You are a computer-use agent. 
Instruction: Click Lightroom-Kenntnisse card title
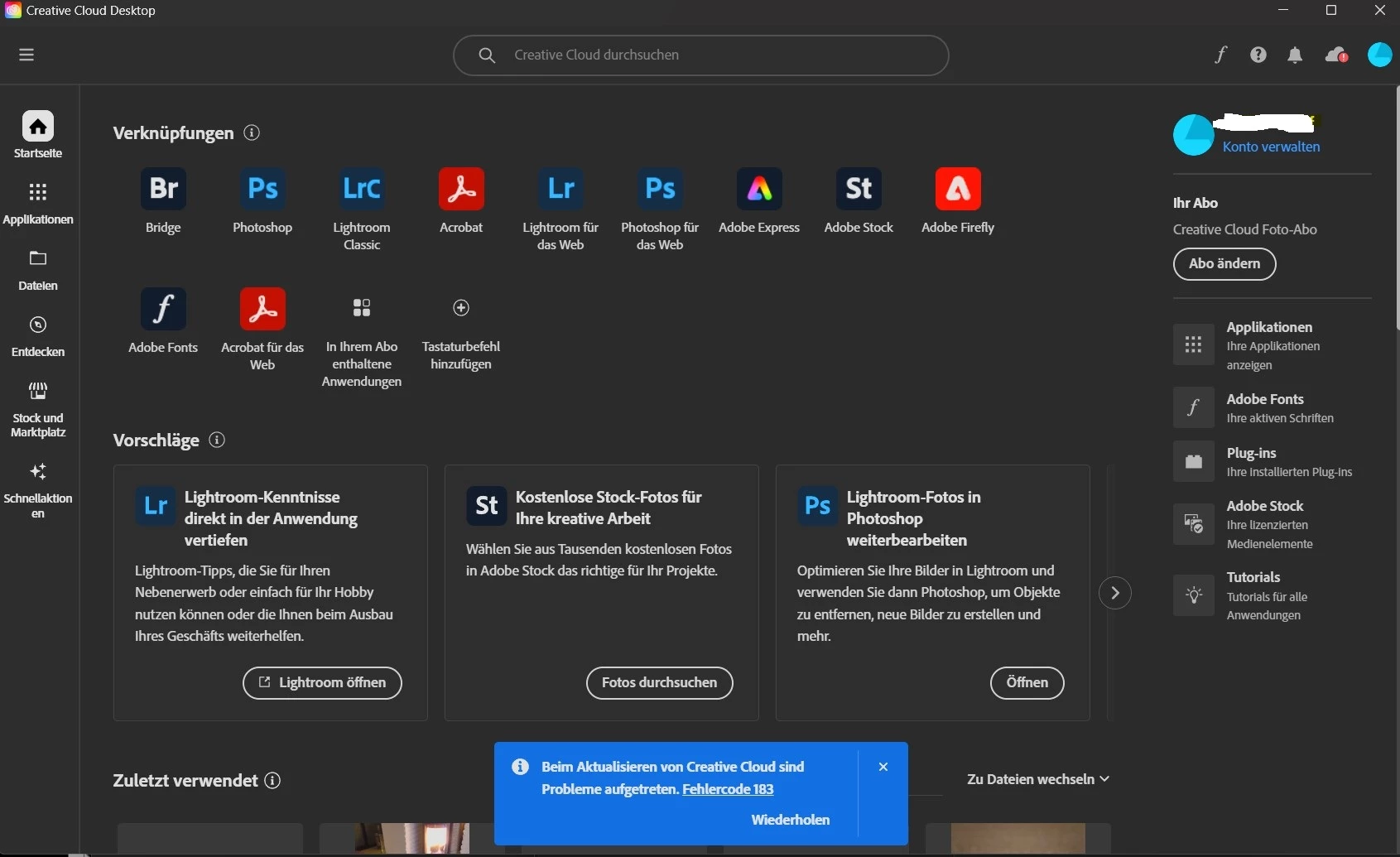click(271, 518)
